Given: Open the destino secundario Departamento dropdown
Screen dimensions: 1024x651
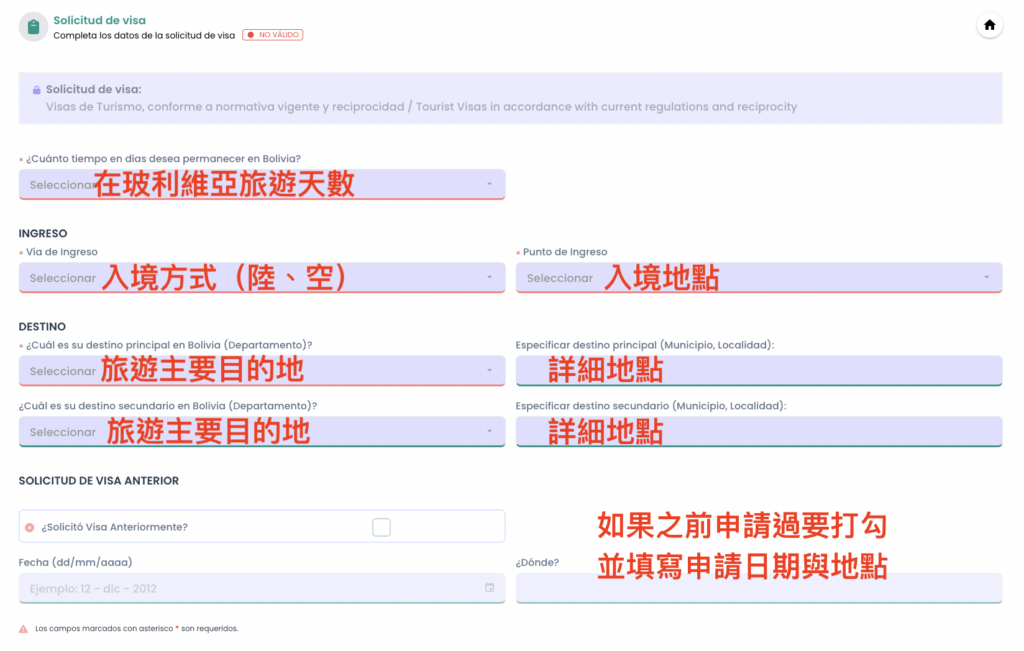Looking at the screenshot, I should (x=262, y=432).
